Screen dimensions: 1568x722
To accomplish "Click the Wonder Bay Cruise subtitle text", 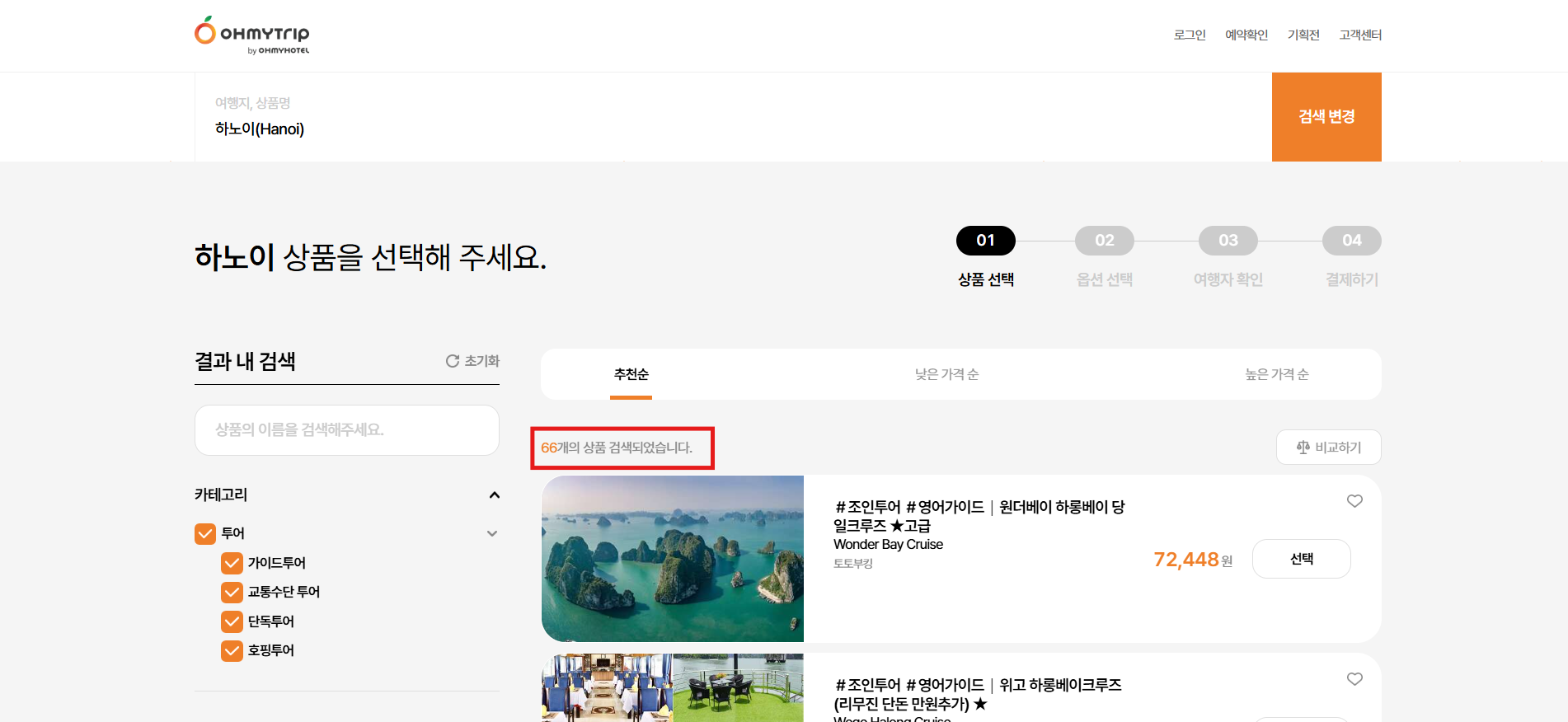I will (x=888, y=545).
